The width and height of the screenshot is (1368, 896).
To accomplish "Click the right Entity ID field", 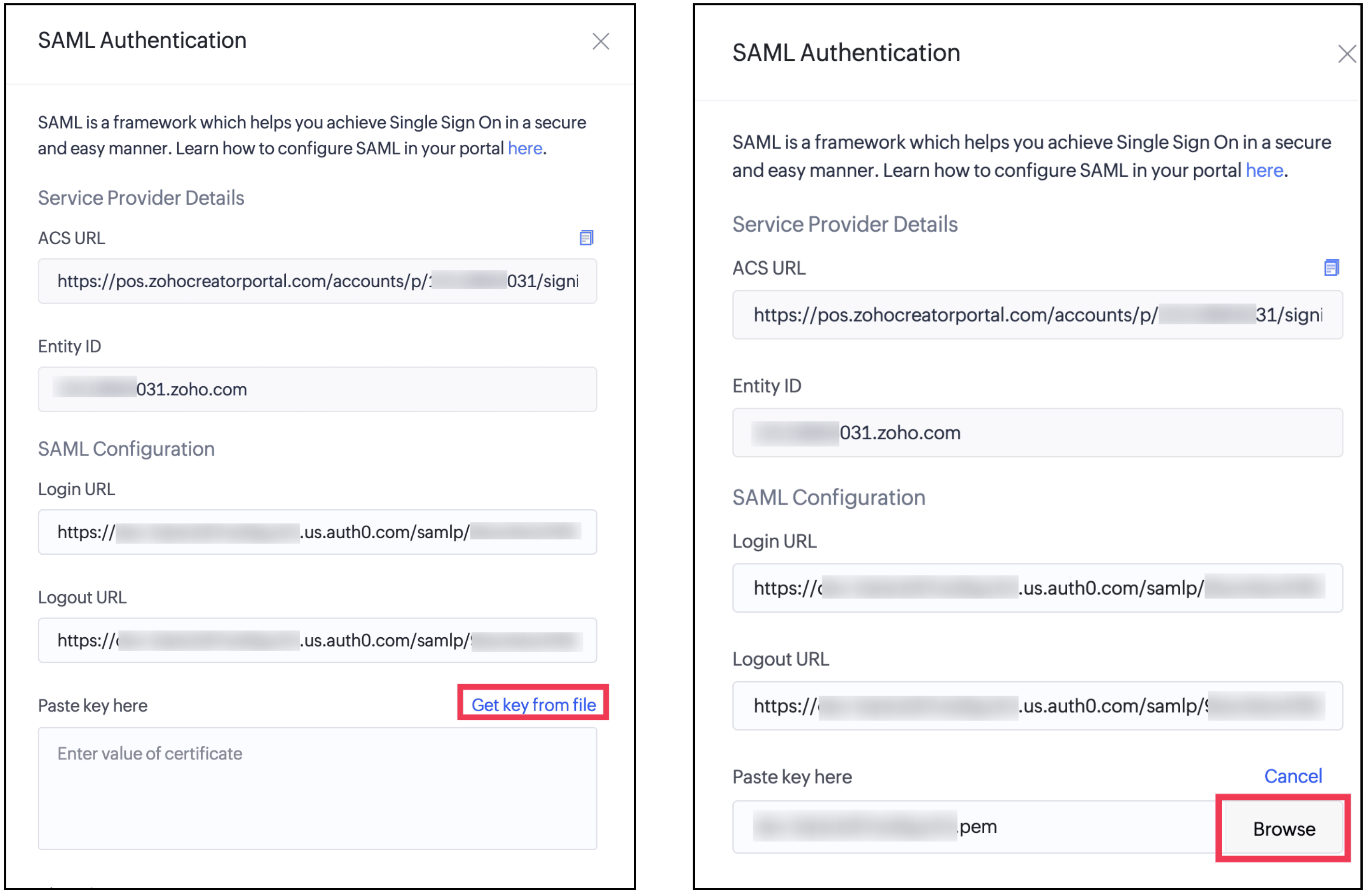I will click(1037, 433).
